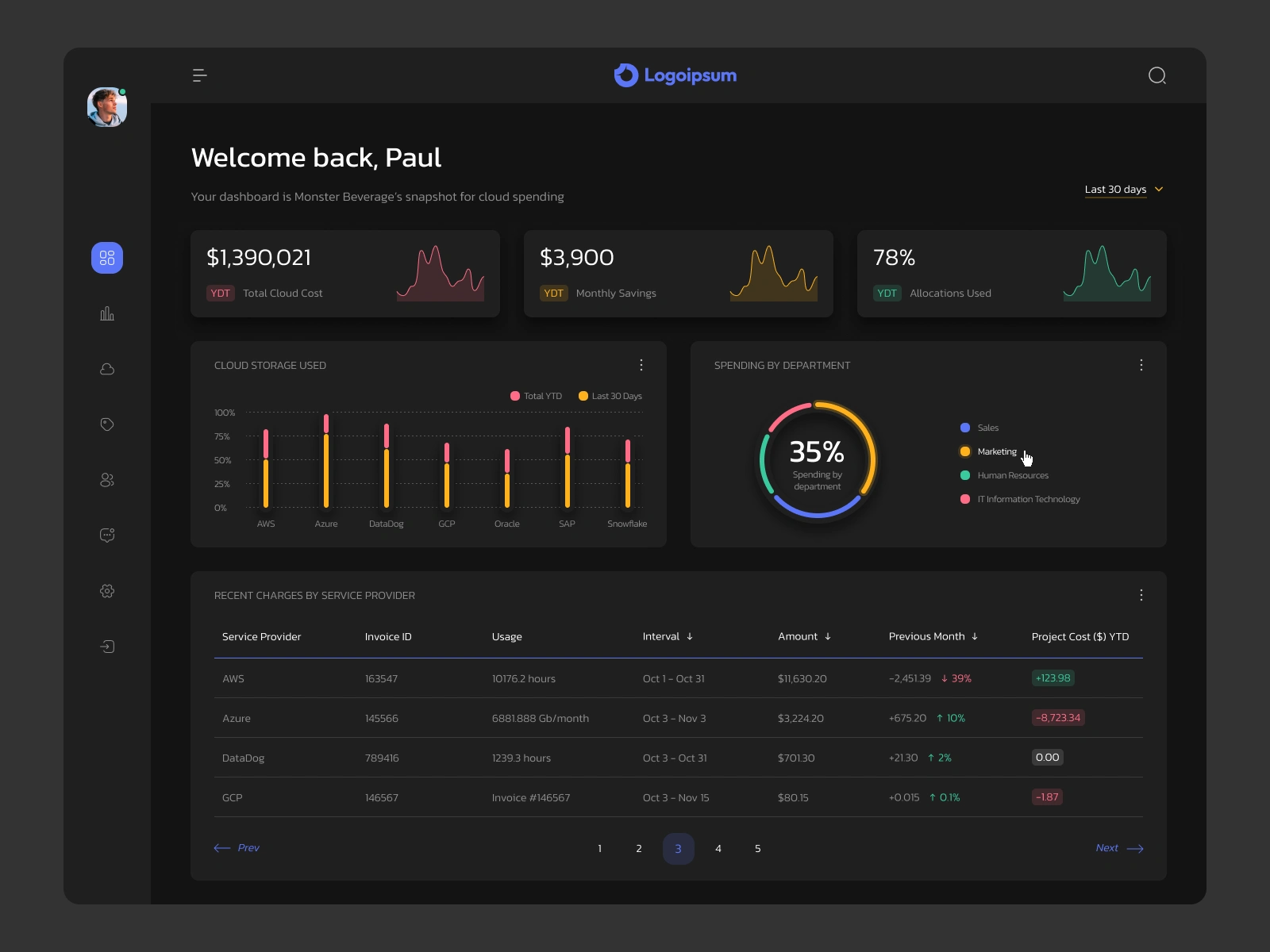Open the bar chart analytics sidebar icon
The width and height of the screenshot is (1270, 952).
[107, 313]
